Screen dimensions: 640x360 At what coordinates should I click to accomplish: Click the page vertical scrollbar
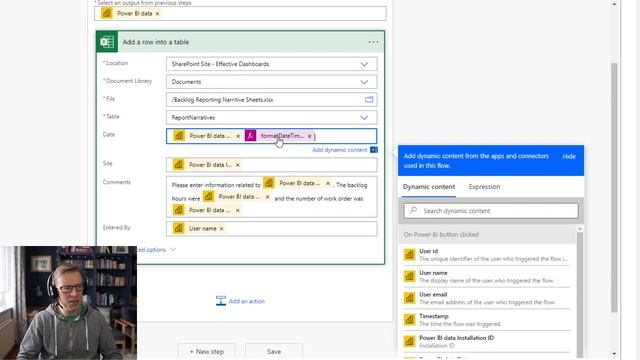tap(614, 188)
